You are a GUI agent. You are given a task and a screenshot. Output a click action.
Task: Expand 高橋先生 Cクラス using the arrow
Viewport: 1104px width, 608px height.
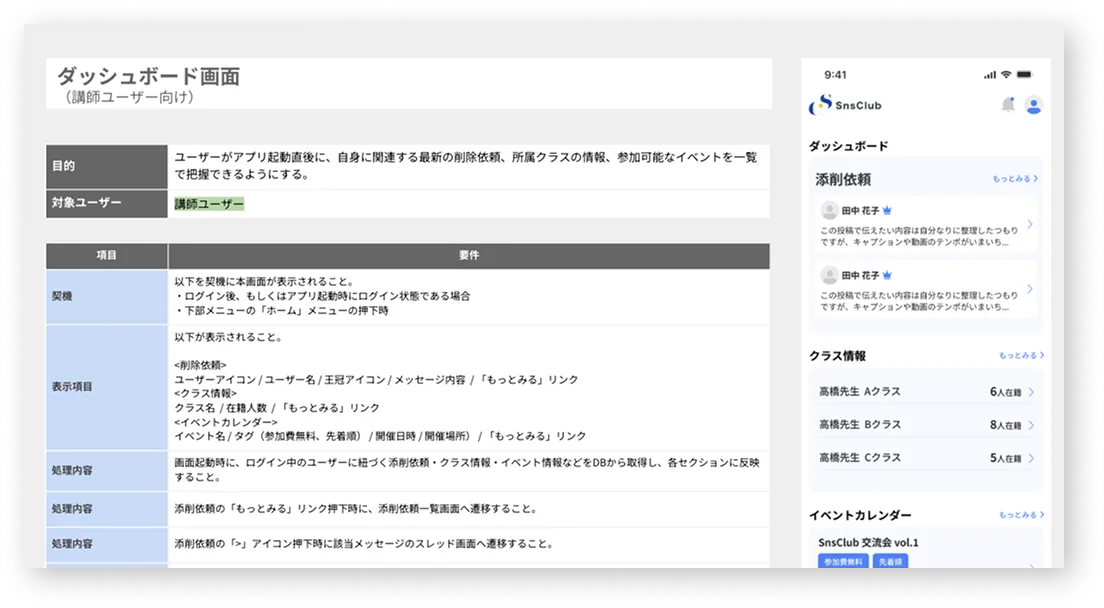pyautogui.click(x=1033, y=457)
